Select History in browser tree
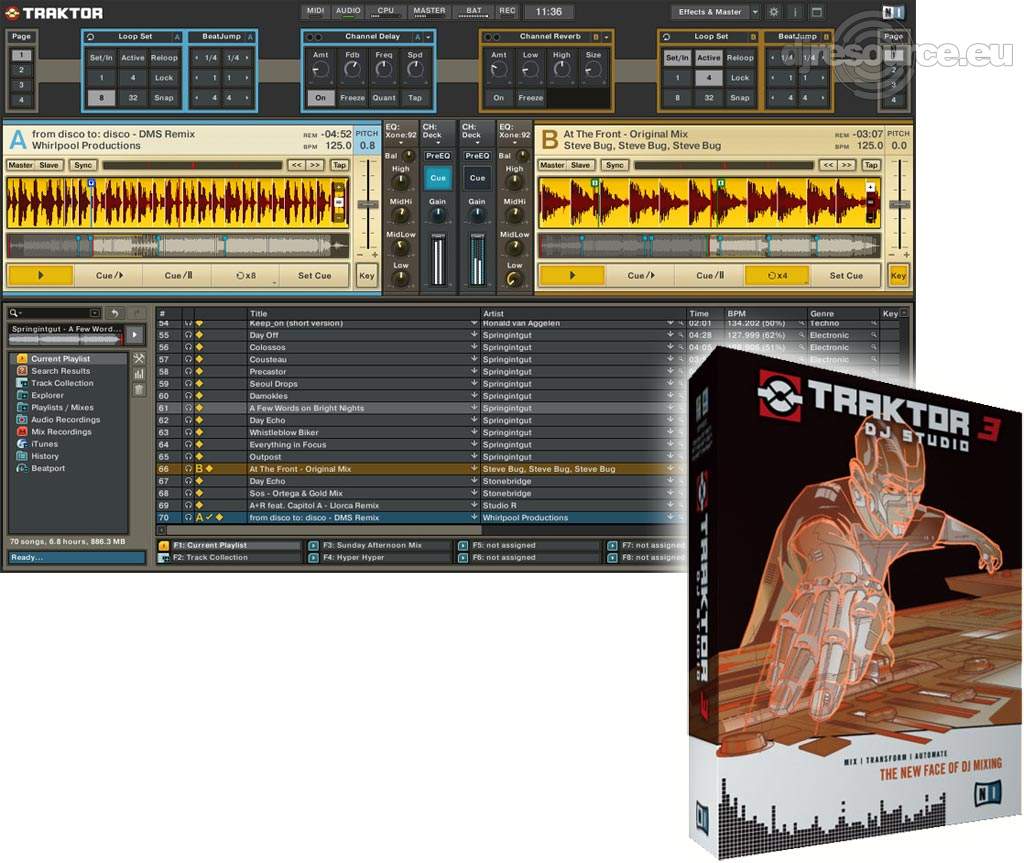This screenshot has height=863, width=1024. (x=44, y=456)
